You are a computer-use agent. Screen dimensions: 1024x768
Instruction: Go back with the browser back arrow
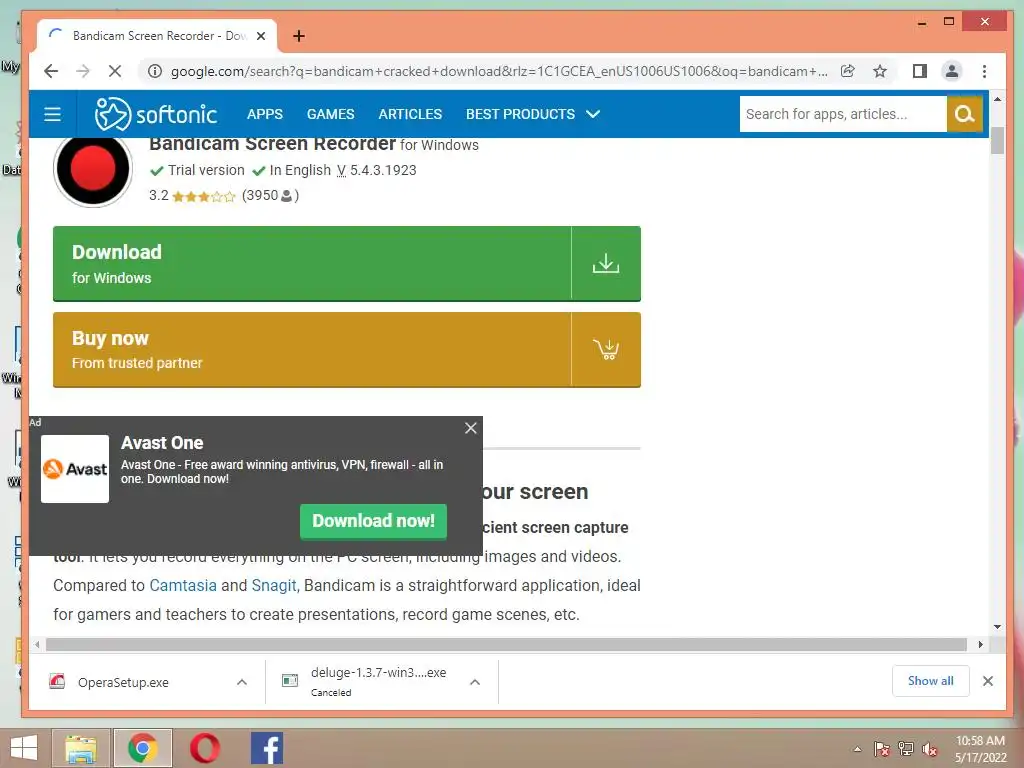point(51,71)
